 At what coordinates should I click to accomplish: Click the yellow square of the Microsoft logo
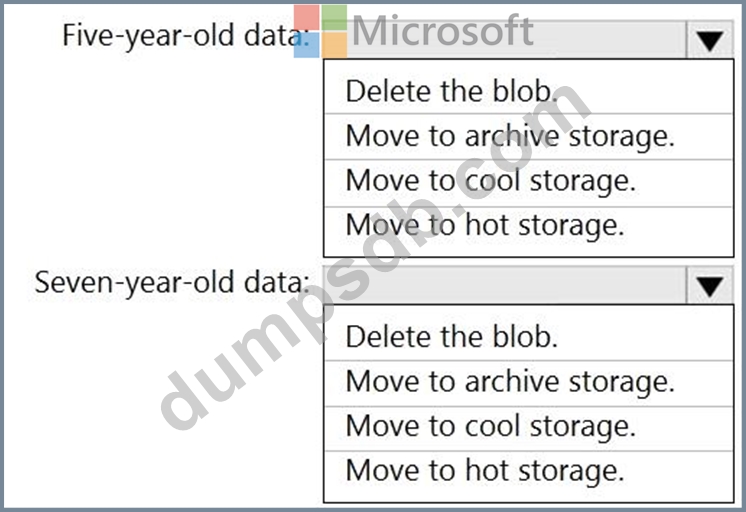click(x=334, y=46)
